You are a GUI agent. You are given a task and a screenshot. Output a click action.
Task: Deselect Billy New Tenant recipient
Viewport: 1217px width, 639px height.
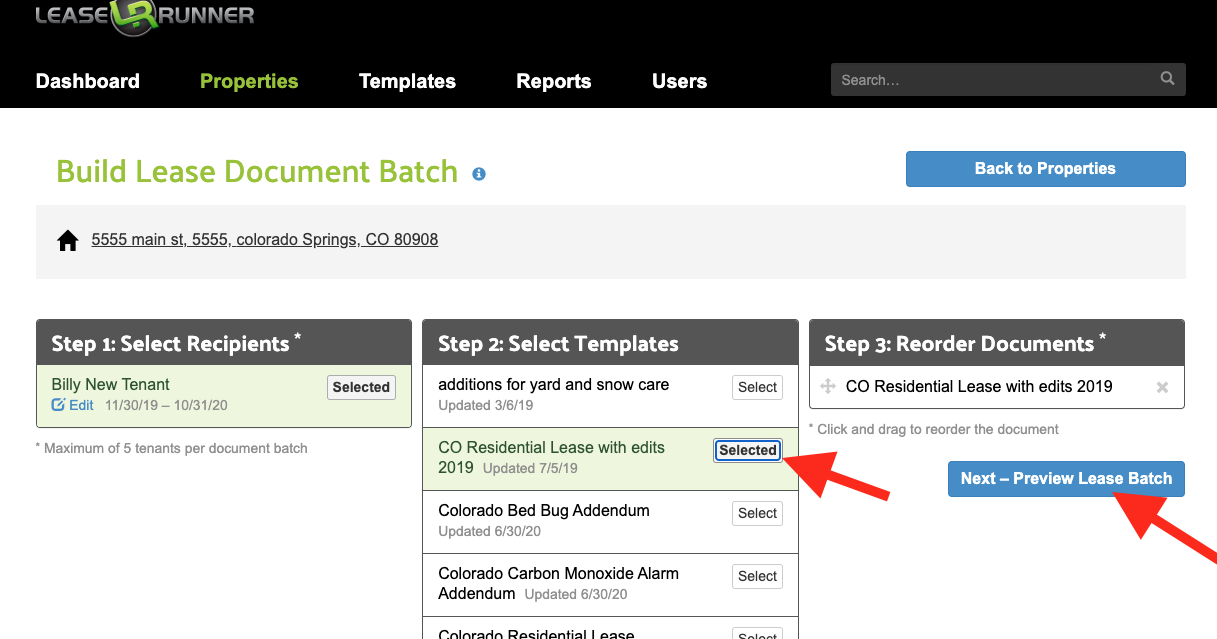(x=361, y=388)
